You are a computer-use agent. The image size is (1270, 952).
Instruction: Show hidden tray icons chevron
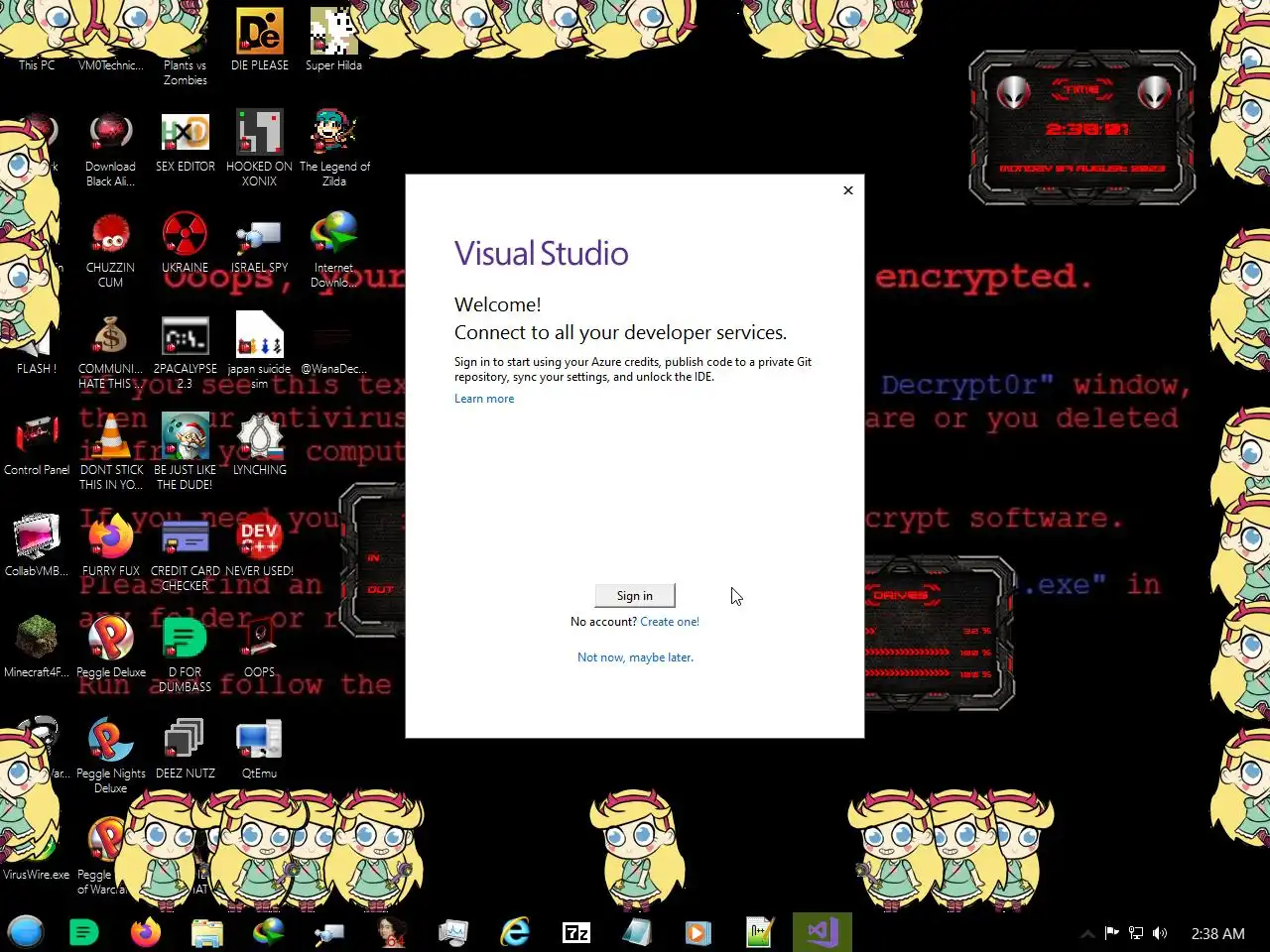1087,933
